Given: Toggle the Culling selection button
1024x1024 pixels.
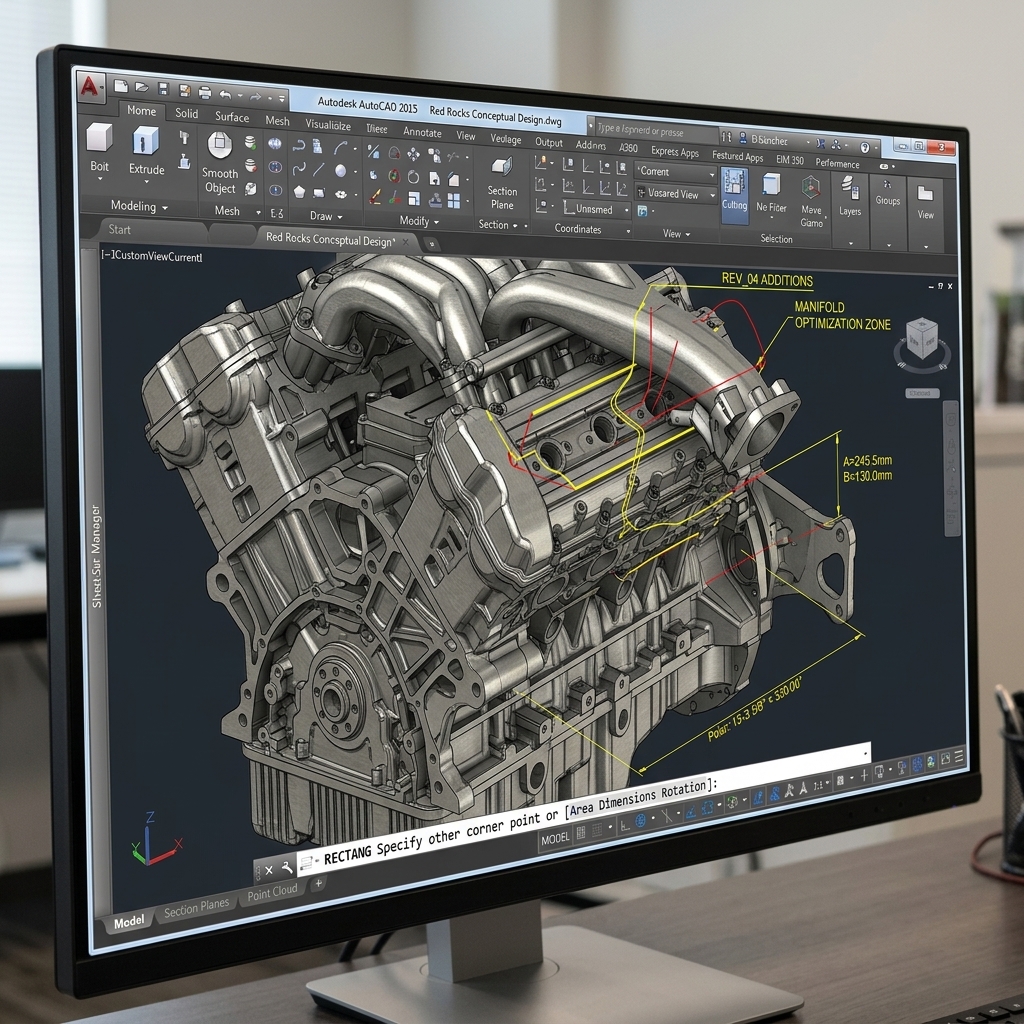Looking at the screenshot, I should (735, 195).
